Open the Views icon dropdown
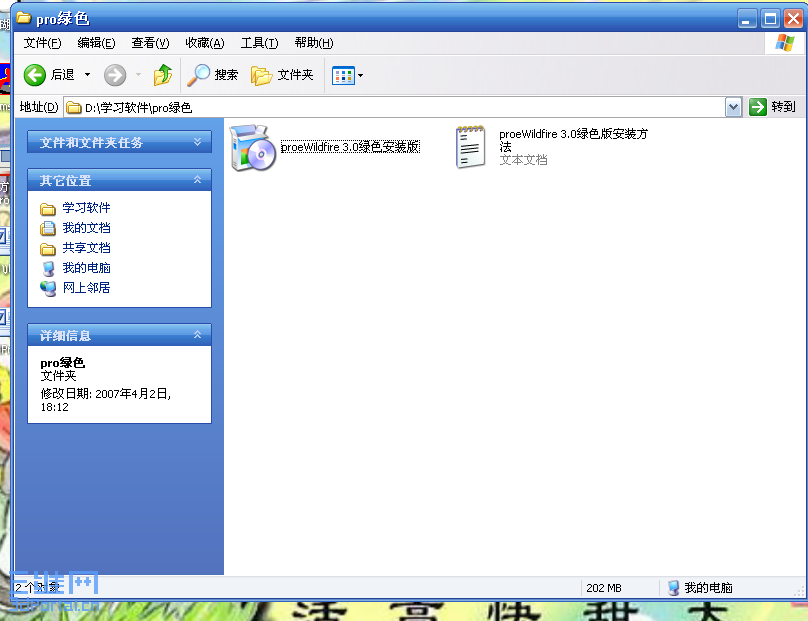This screenshot has height=621, width=808. [348, 76]
